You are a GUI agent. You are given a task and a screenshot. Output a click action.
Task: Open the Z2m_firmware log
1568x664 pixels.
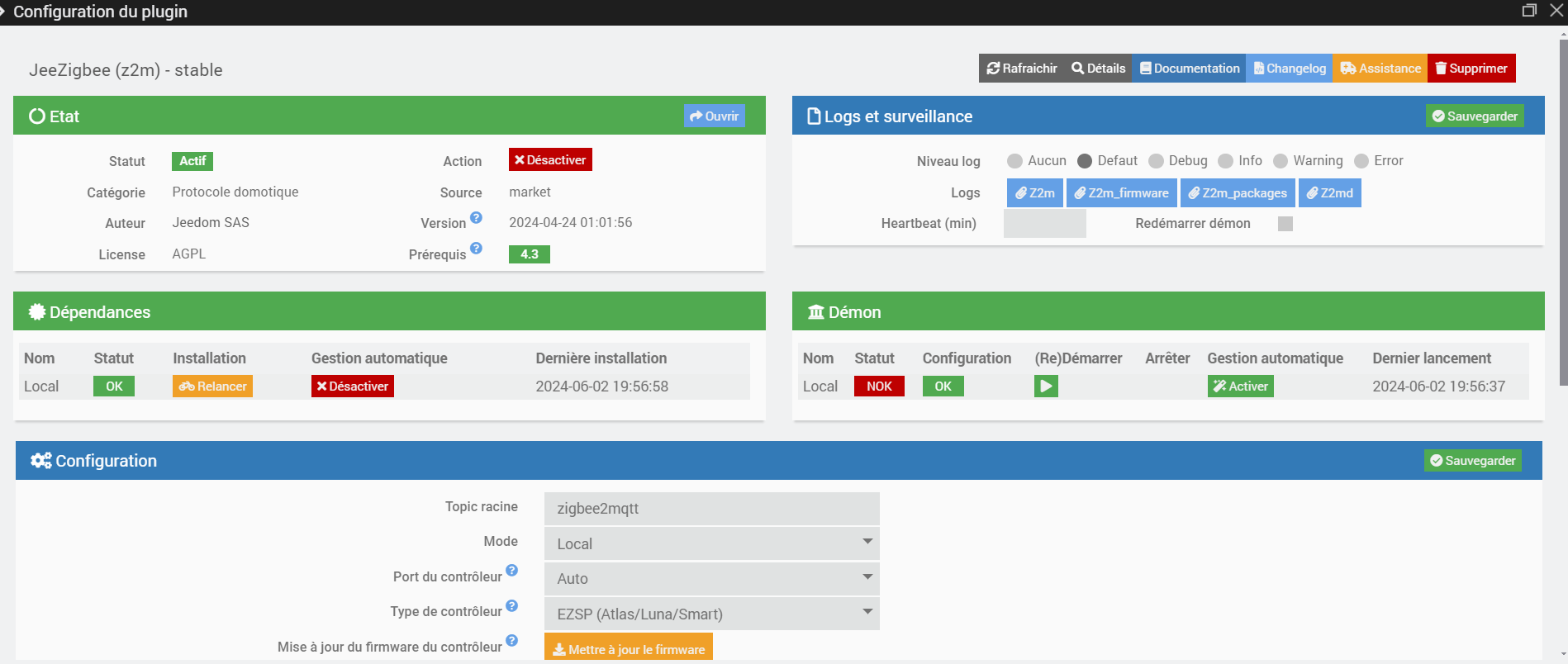[1122, 193]
